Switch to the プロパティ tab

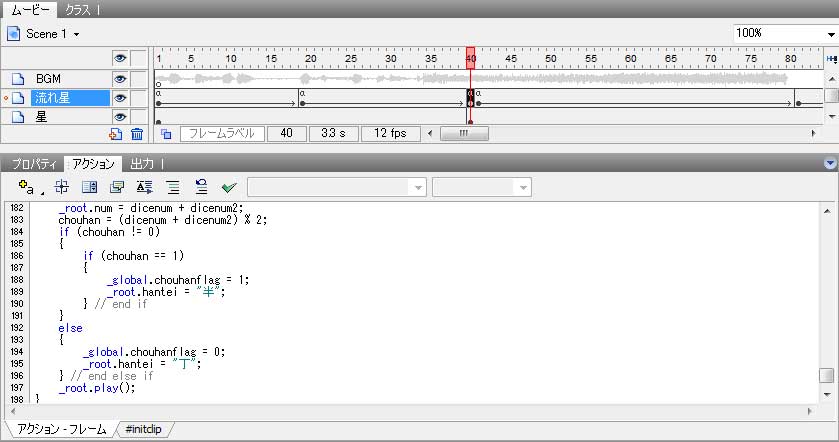click(x=33, y=163)
